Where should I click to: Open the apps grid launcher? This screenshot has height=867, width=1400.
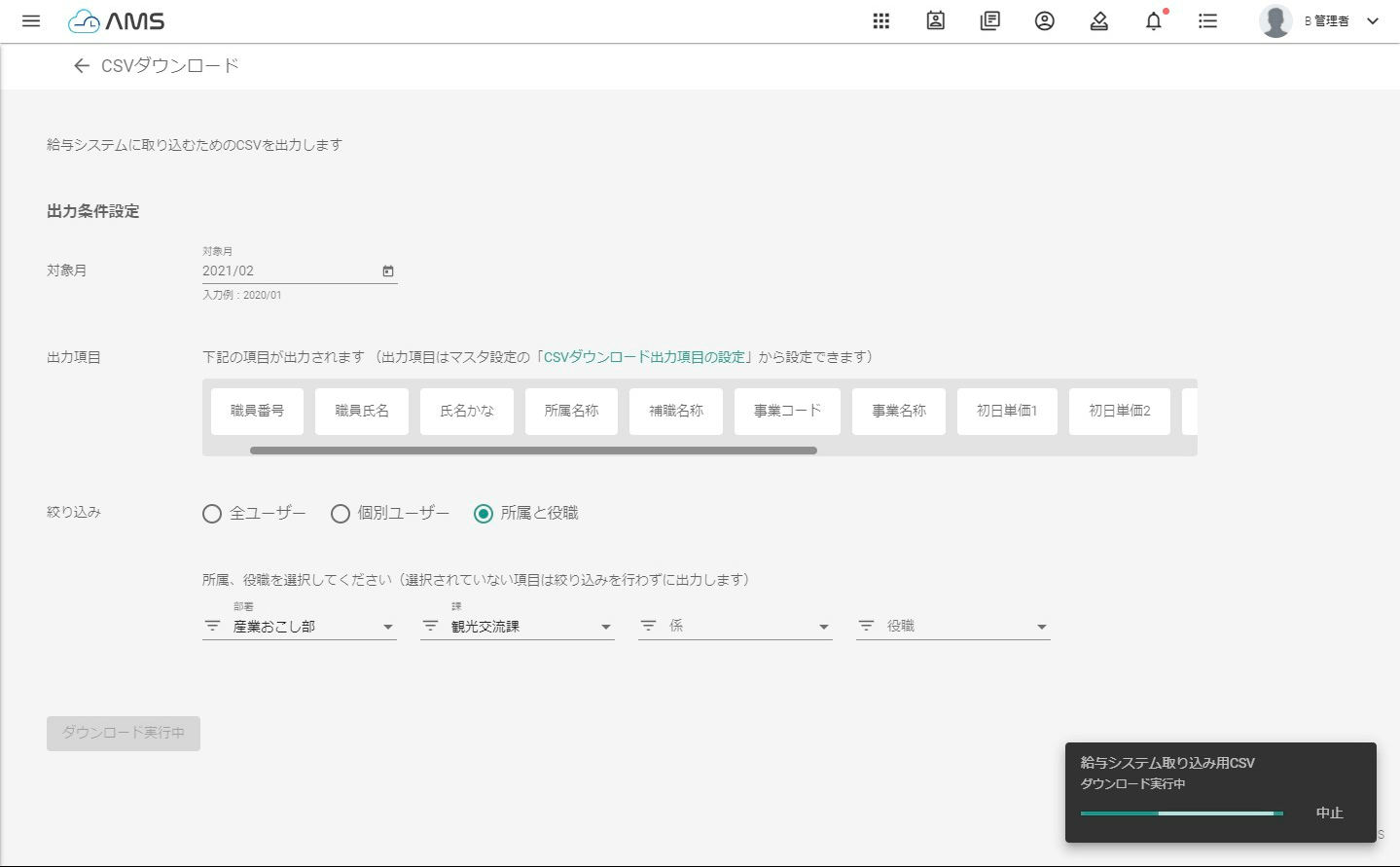tap(881, 21)
